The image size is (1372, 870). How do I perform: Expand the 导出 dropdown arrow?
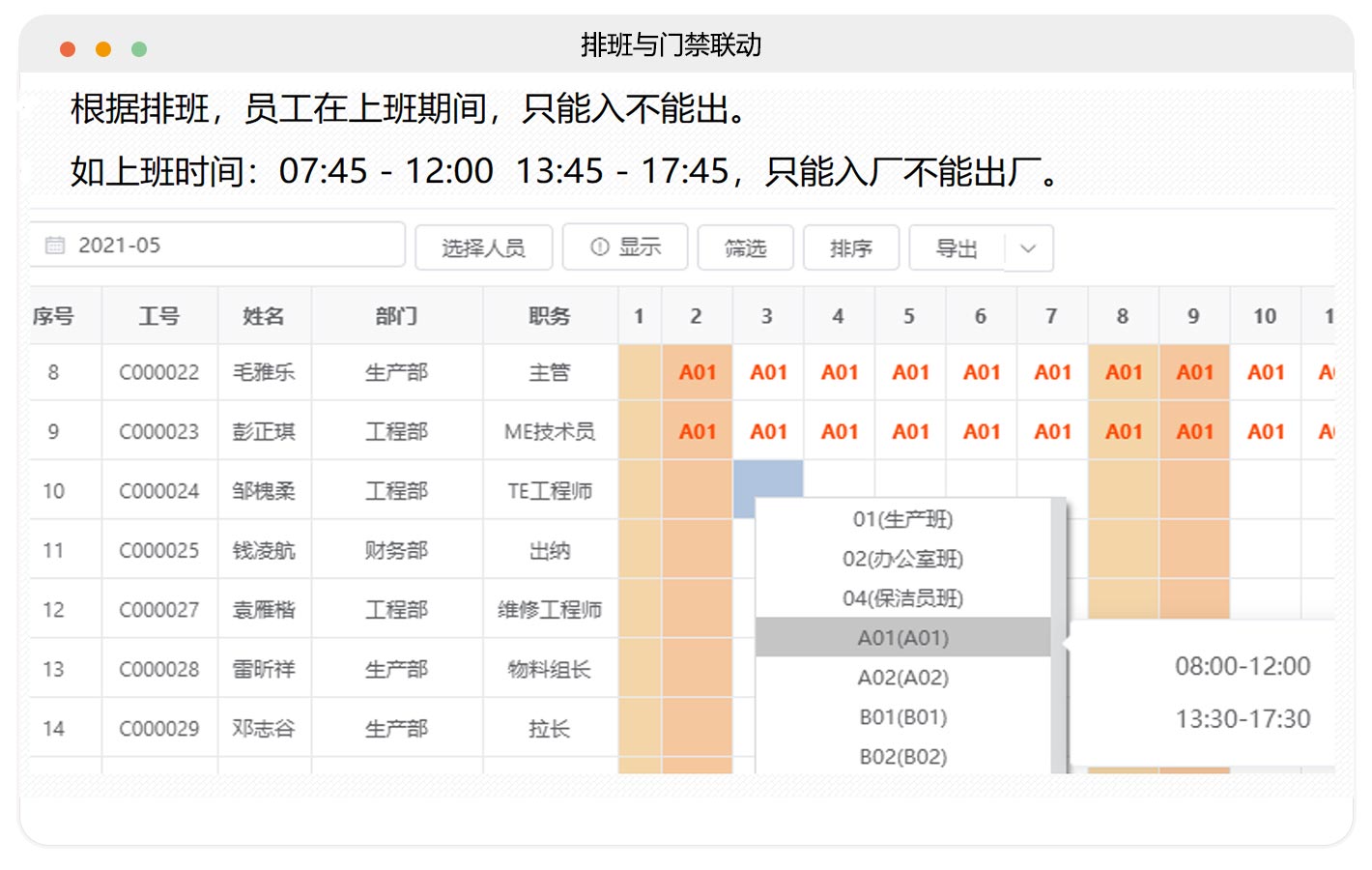[1028, 248]
